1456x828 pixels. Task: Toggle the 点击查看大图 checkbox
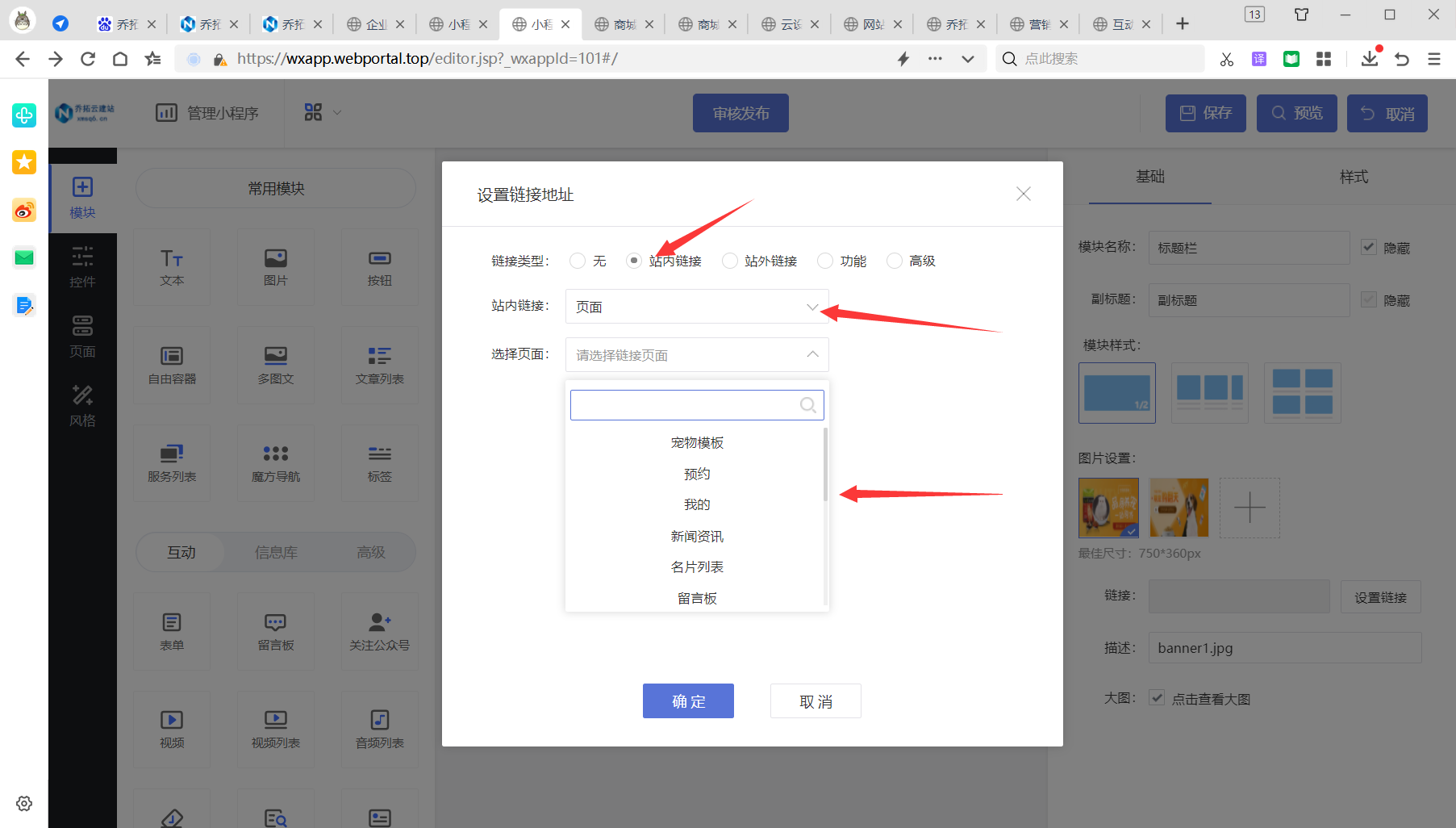1157,698
